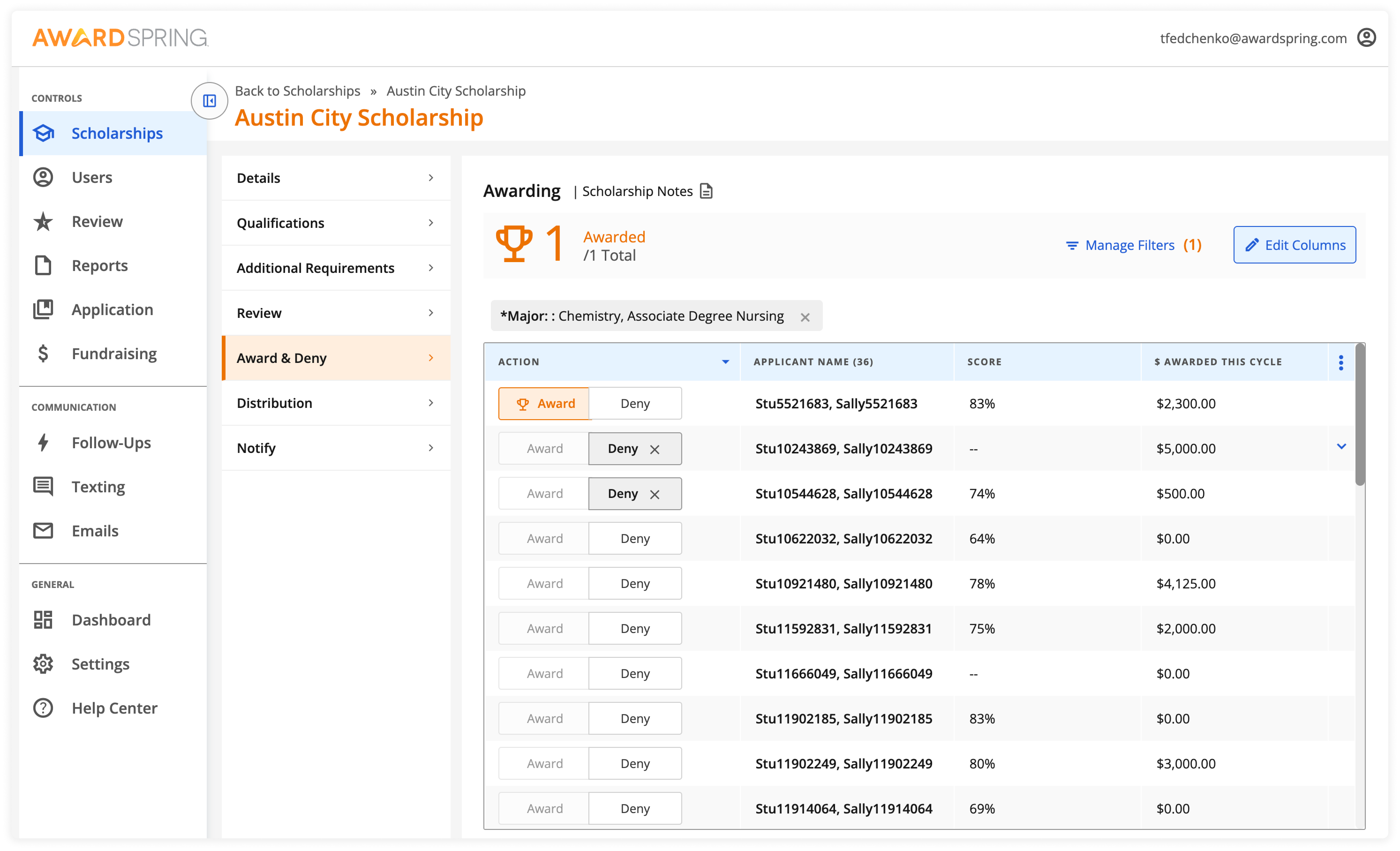This screenshot has height=851, width=1400.
Task: Collapse the sidebar with the panel icon
Action: (x=209, y=101)
